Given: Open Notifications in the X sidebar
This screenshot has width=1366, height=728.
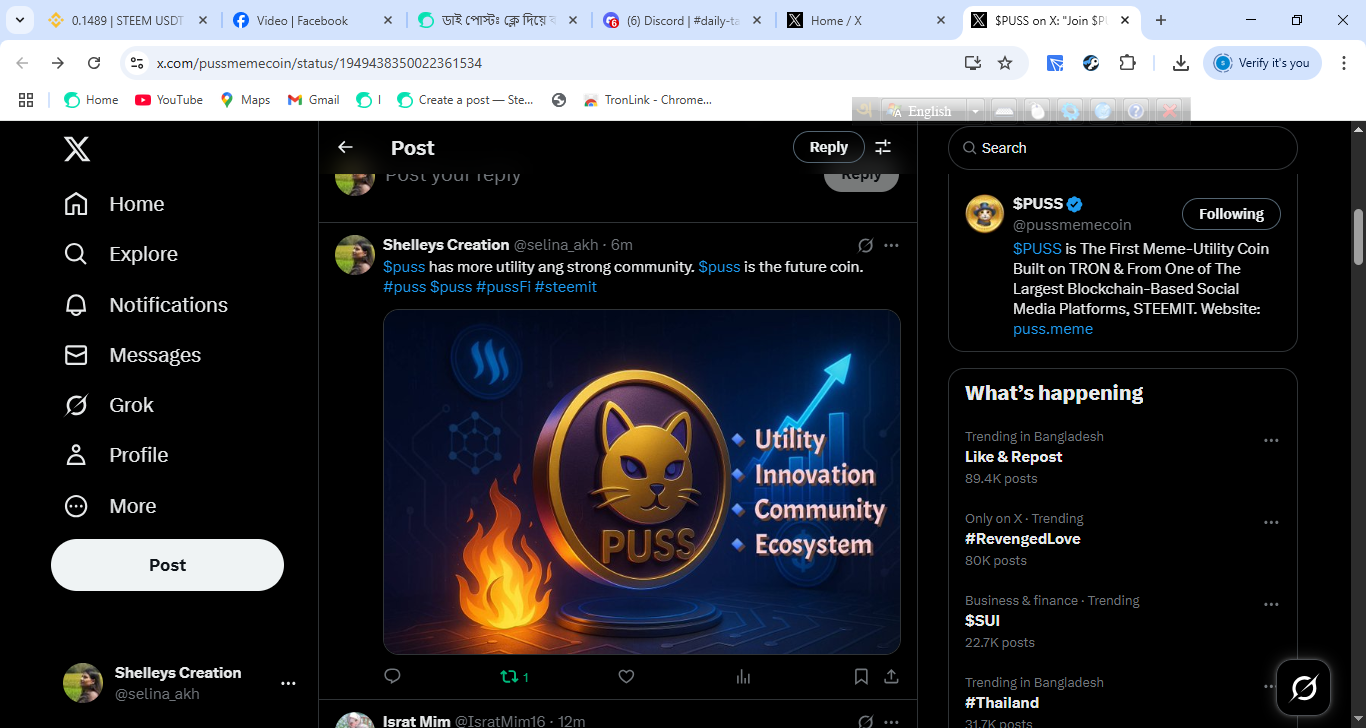Looking at the screenshot, I should 146,305.
